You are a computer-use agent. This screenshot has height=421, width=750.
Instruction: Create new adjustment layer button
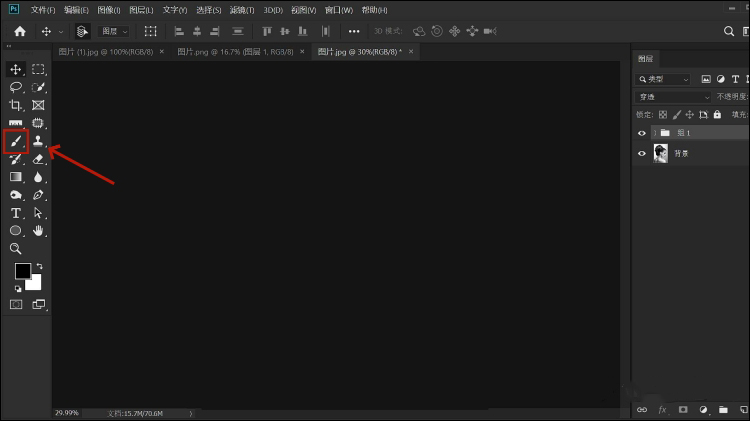(703, 410)
